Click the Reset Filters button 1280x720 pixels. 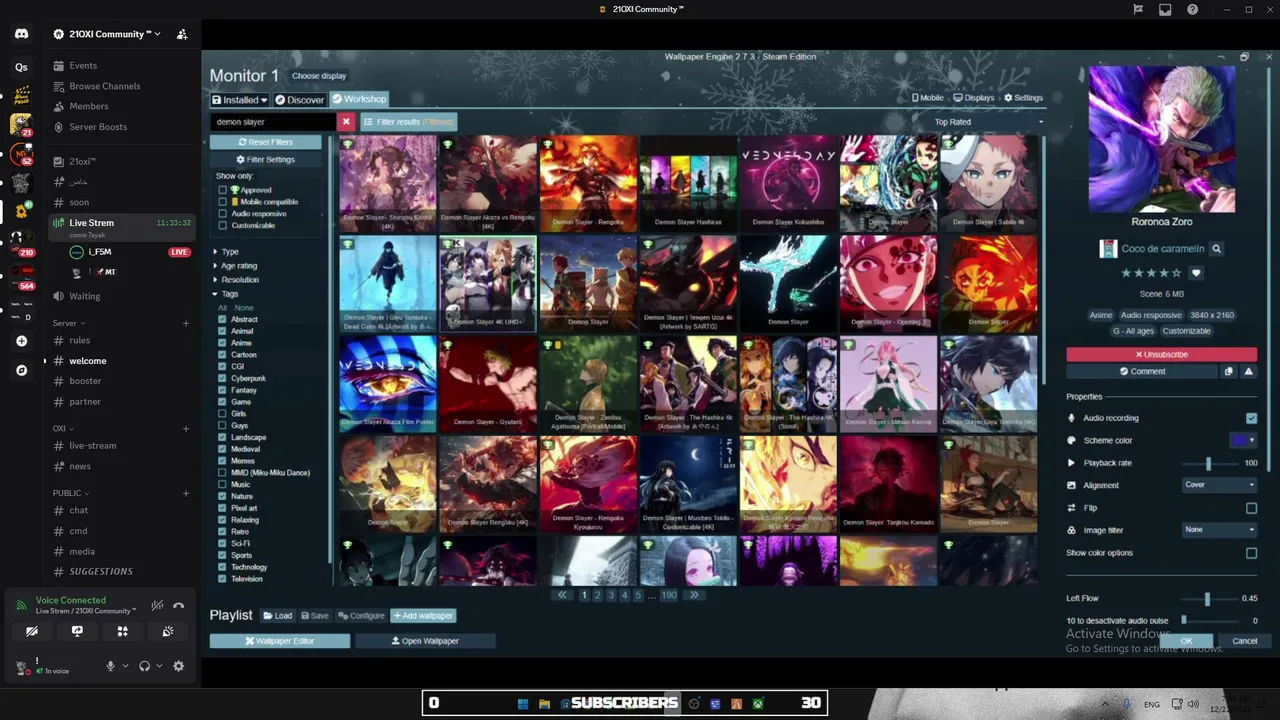click(265, 142)
